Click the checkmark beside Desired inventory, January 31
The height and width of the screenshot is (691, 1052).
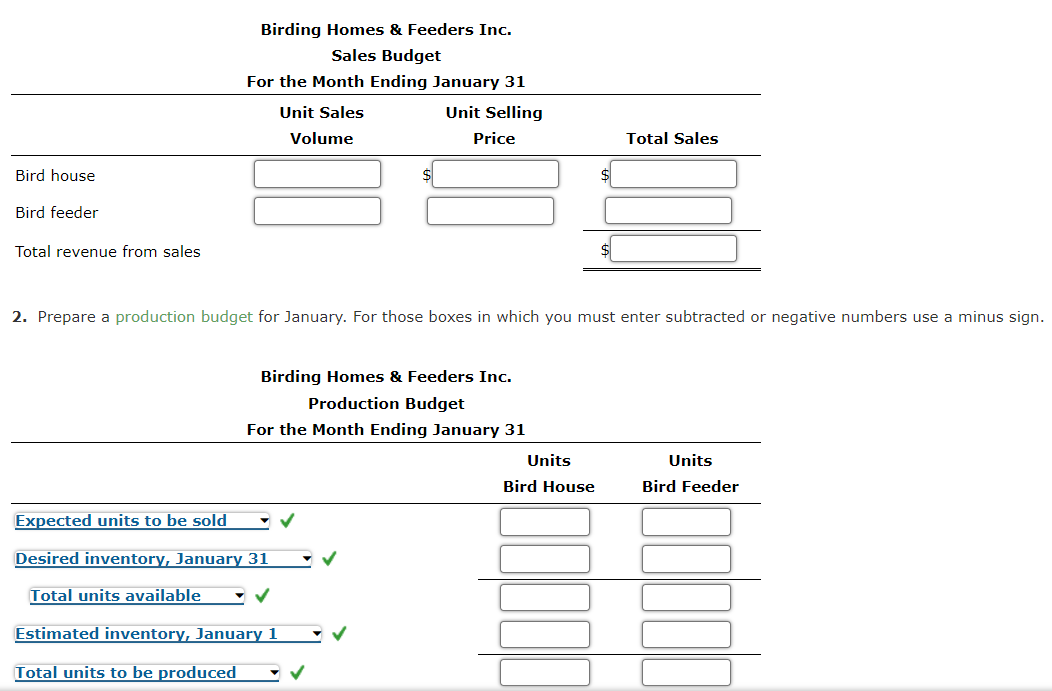[329, 558]
